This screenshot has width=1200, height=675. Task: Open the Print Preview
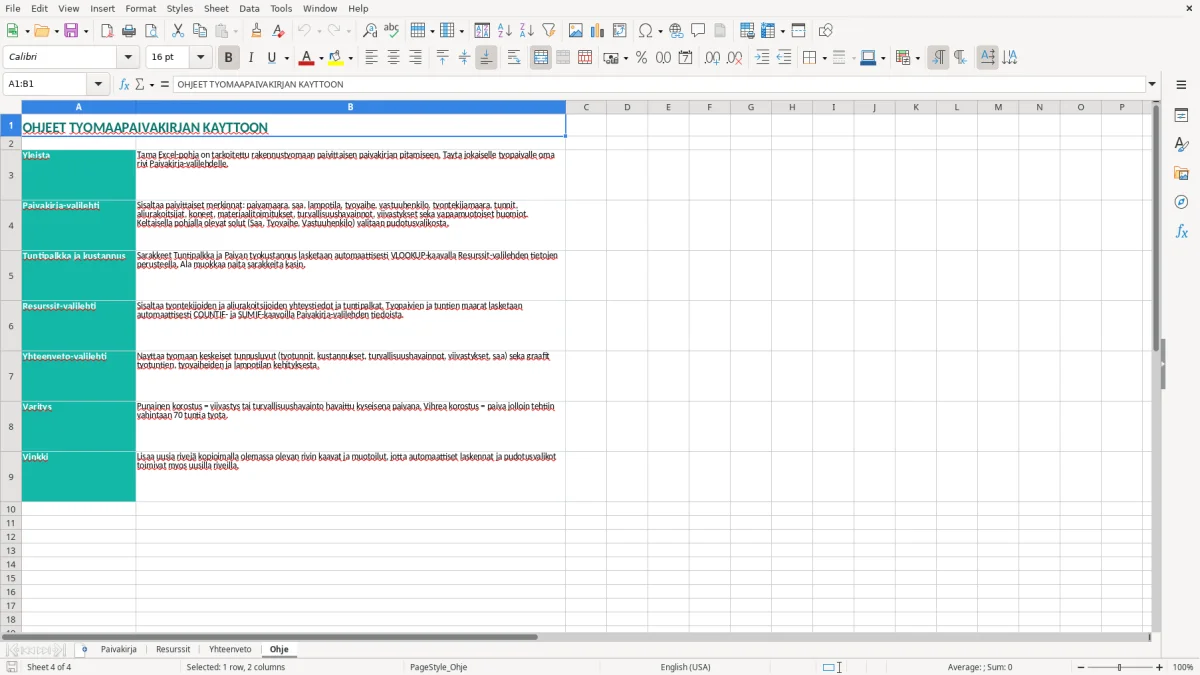point(149,31)
